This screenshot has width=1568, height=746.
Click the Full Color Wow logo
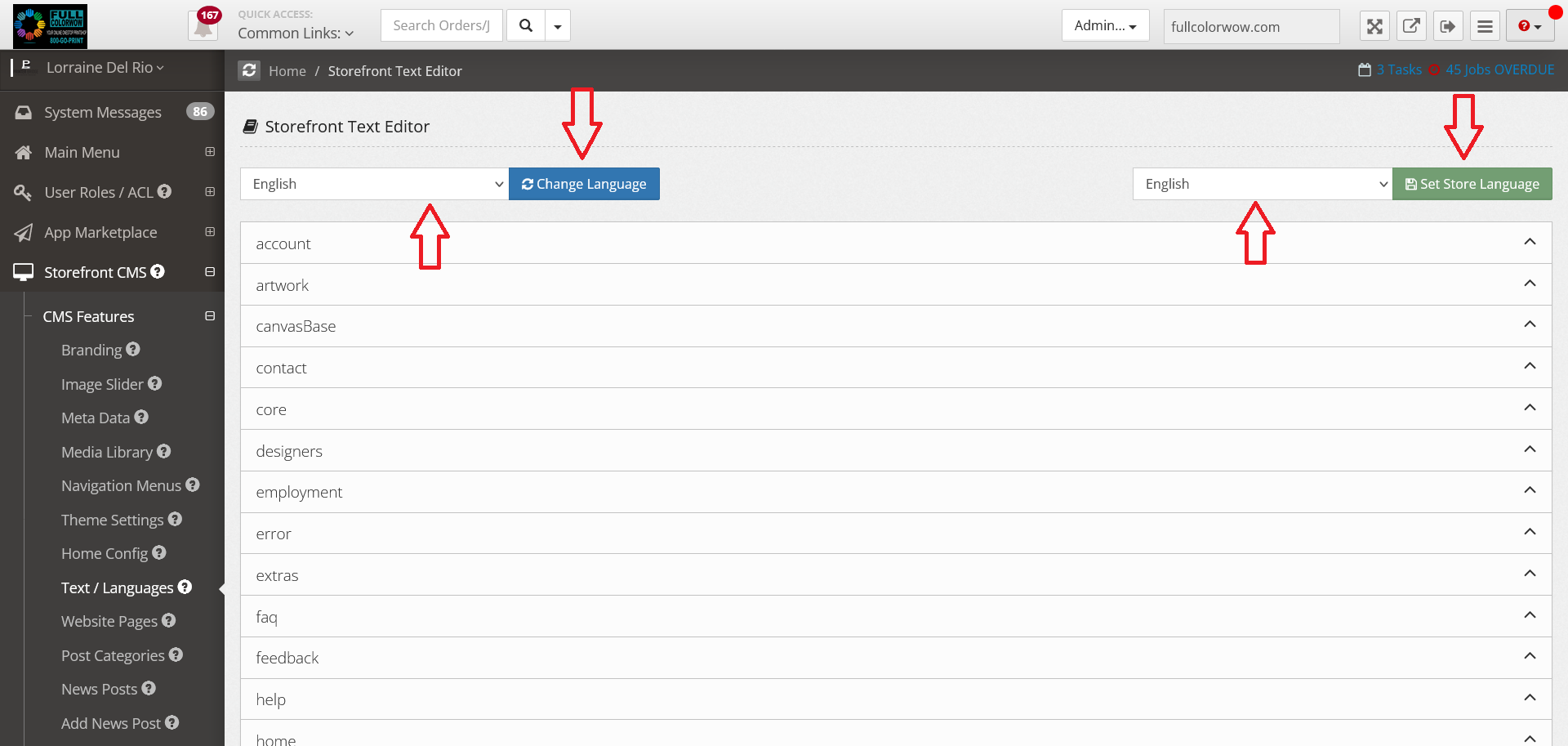(50, 26)
